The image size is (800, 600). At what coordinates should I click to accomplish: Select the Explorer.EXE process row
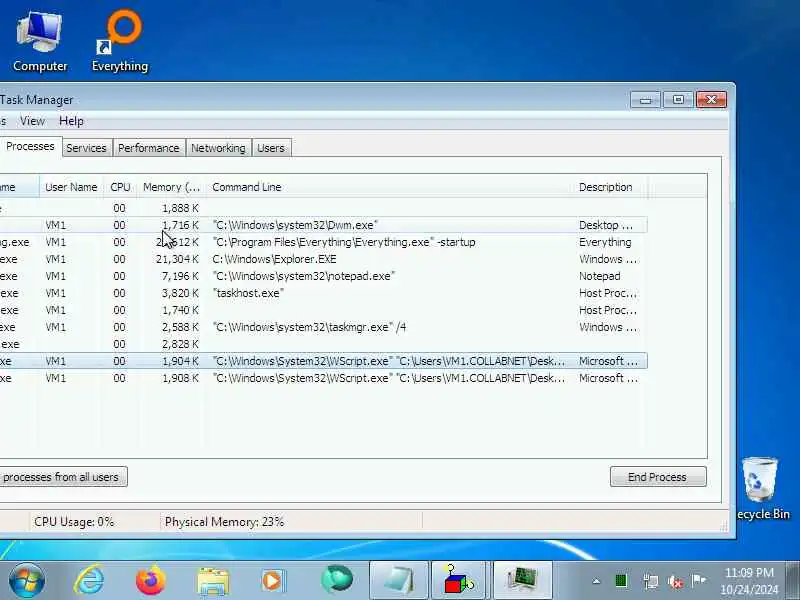tap(323, 259)
